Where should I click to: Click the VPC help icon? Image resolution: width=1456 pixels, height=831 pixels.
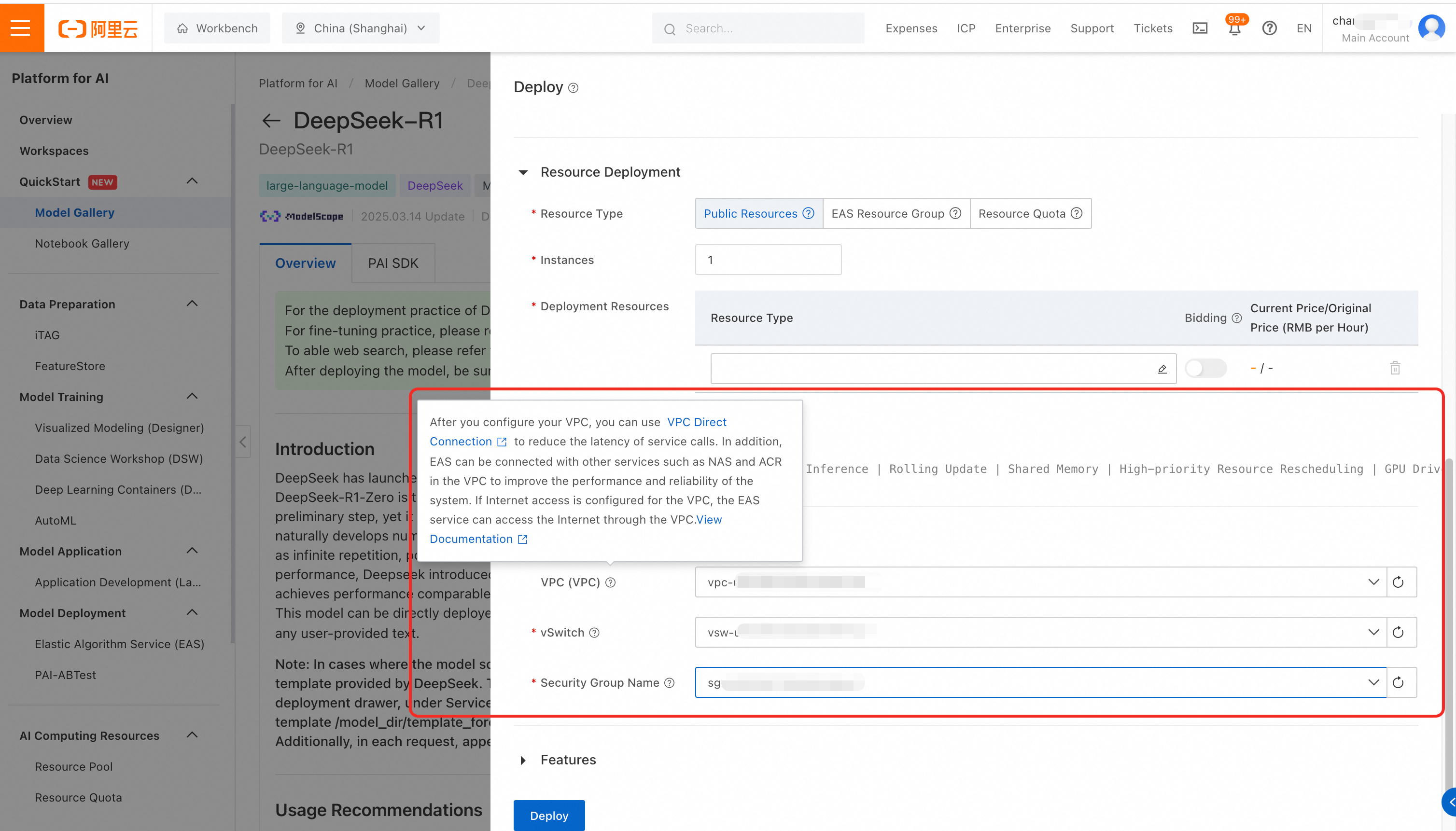click(610, 582)
